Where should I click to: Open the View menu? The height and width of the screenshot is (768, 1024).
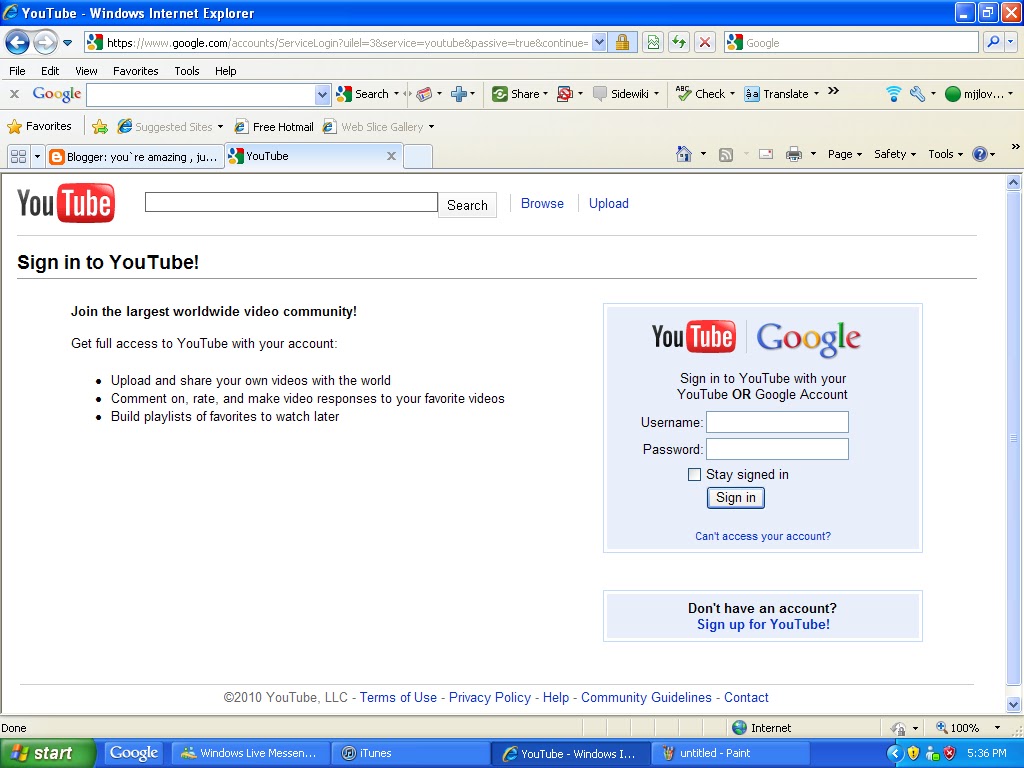coord(86,71)
